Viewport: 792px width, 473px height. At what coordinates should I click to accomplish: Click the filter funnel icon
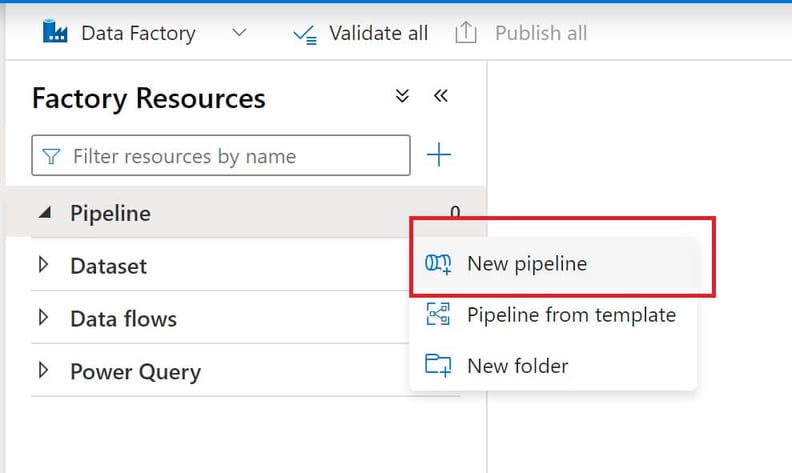tap(51, 156)
